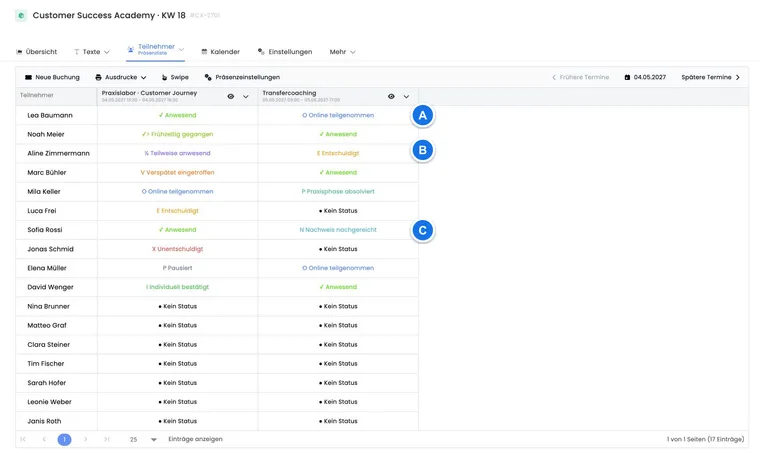Click the Präsenzeinstellungen gears icon
The image size is (760, 455).
pos(208,78)
